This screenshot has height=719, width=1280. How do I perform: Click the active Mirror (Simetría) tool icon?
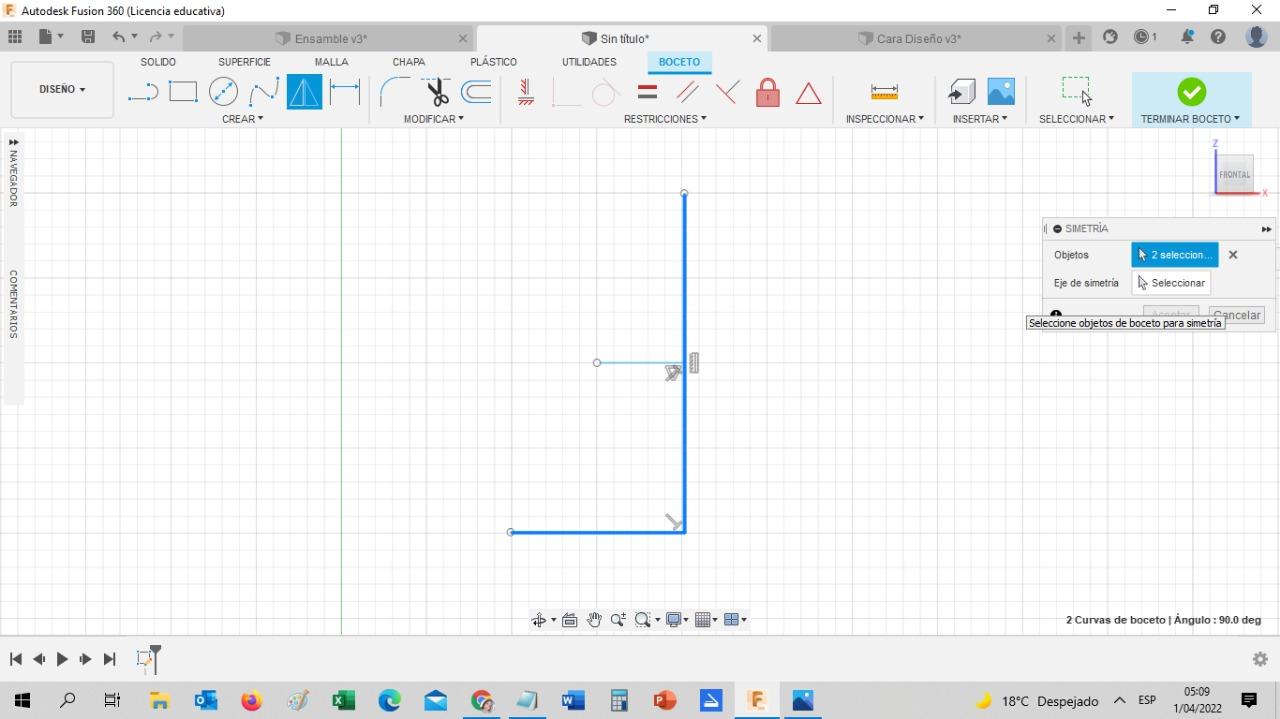click(304, 92)
